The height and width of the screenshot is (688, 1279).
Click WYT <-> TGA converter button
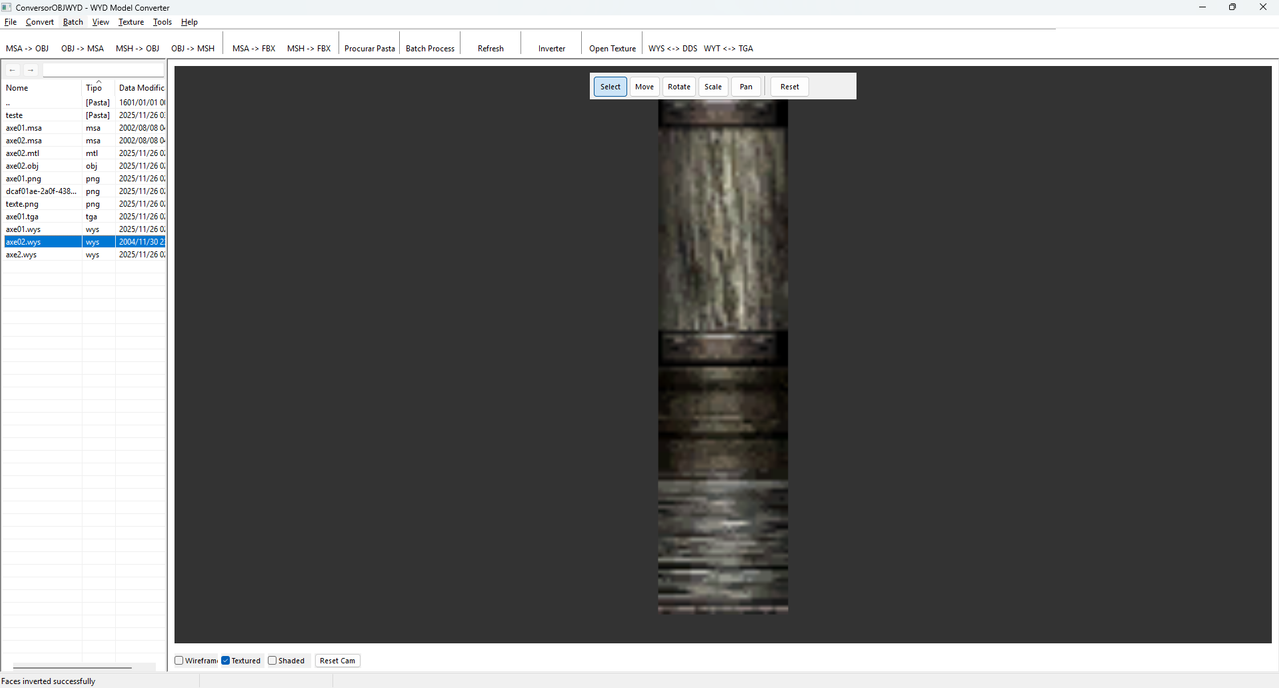coord(728,48)
